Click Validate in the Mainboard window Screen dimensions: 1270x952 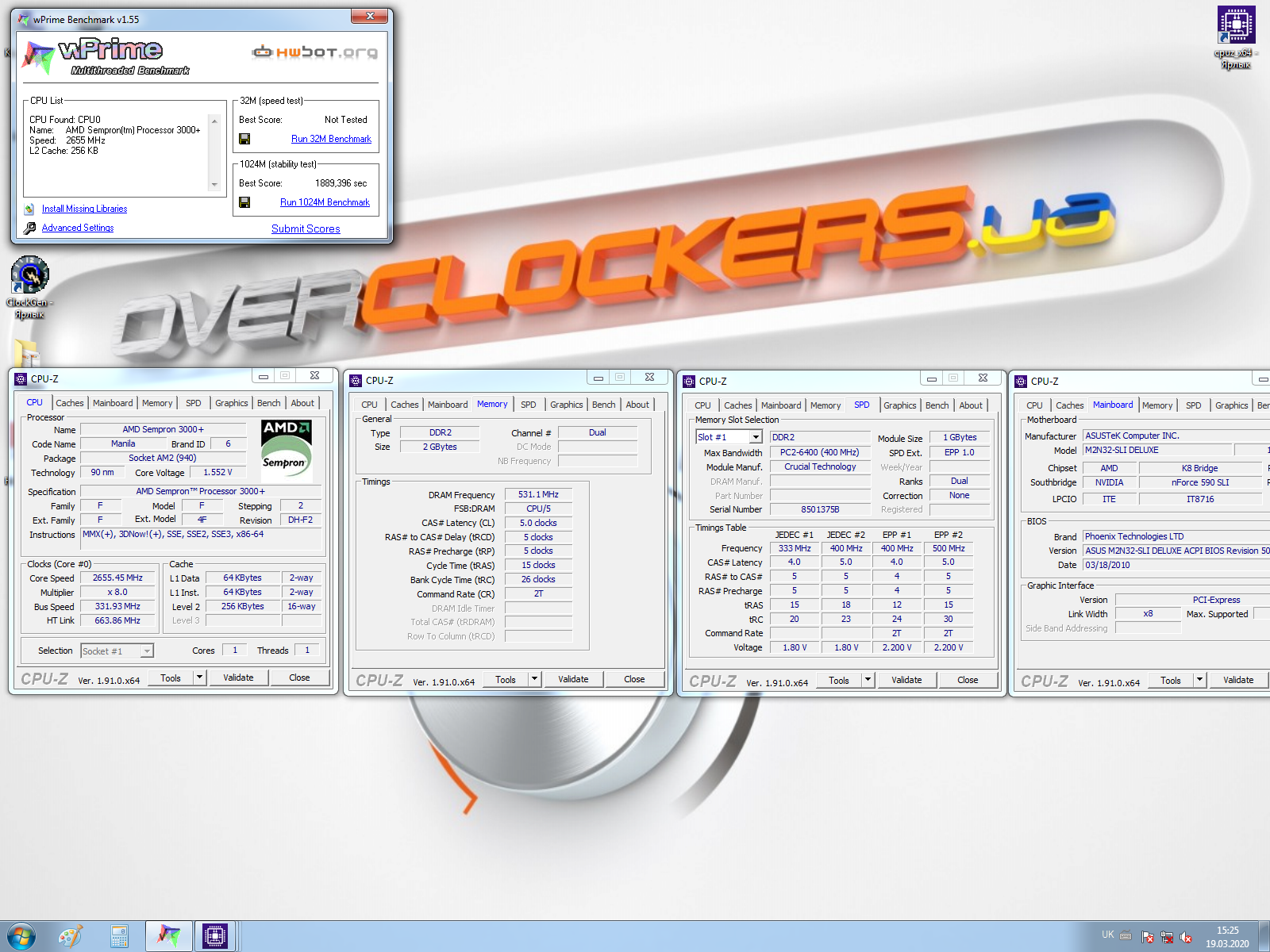coord(1238,680)
